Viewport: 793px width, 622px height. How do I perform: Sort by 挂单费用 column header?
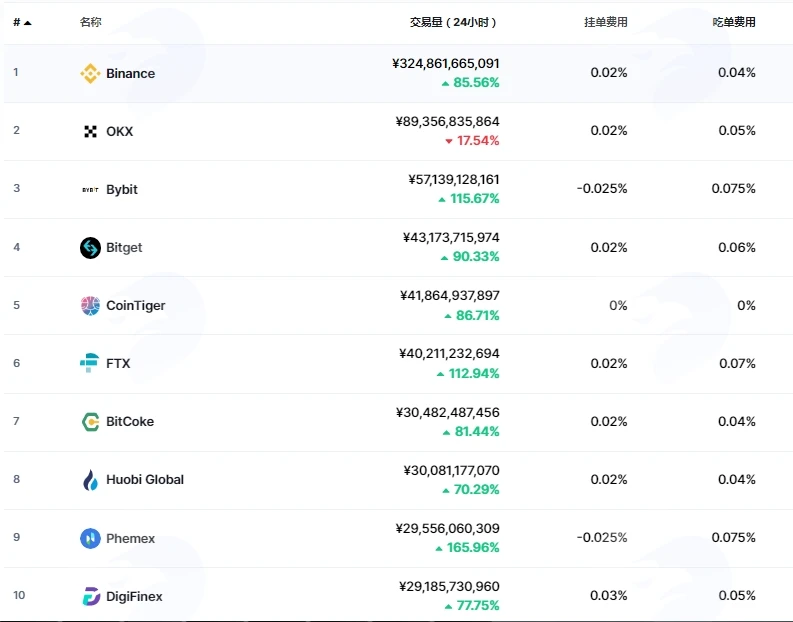click(x=605, y=22)
